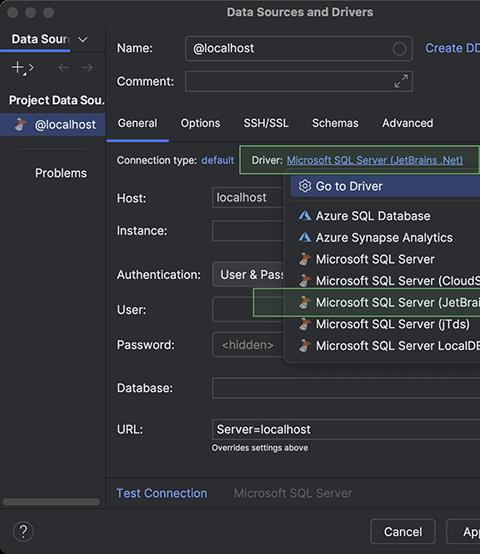Select plain Microsoft SQL Server driver

(x=385, y=259)
